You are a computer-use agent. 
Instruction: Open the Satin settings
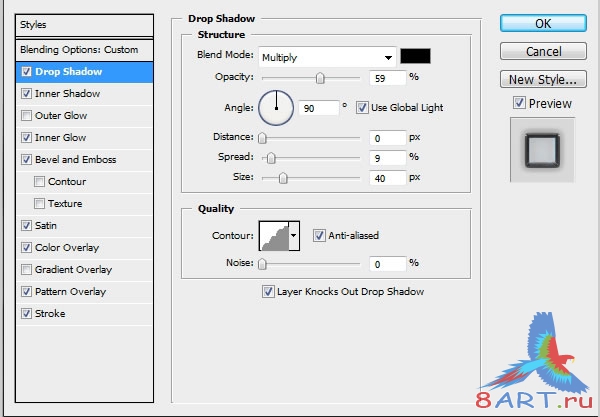46,225
